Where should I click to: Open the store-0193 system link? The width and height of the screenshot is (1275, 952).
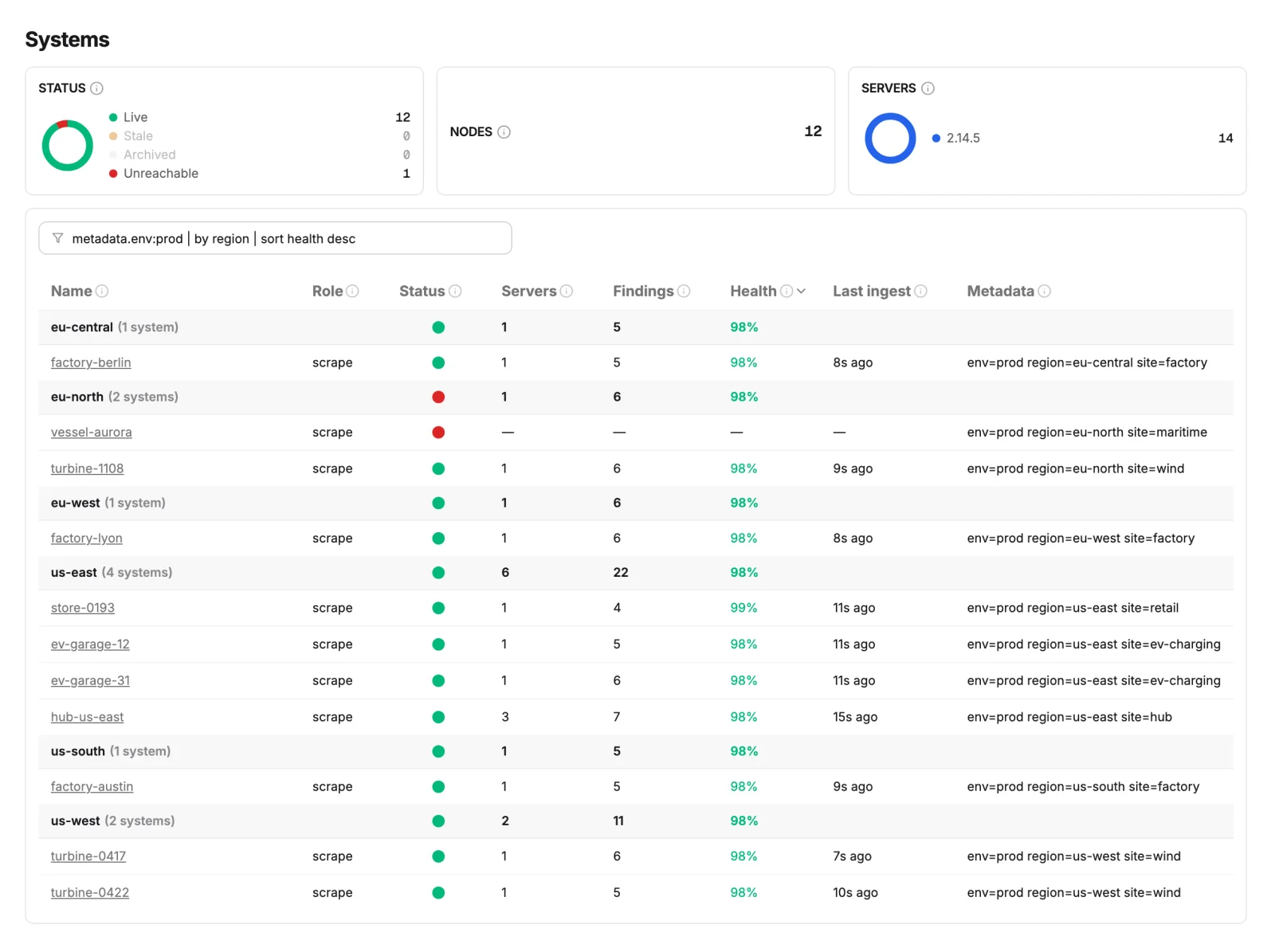point(83,608)
